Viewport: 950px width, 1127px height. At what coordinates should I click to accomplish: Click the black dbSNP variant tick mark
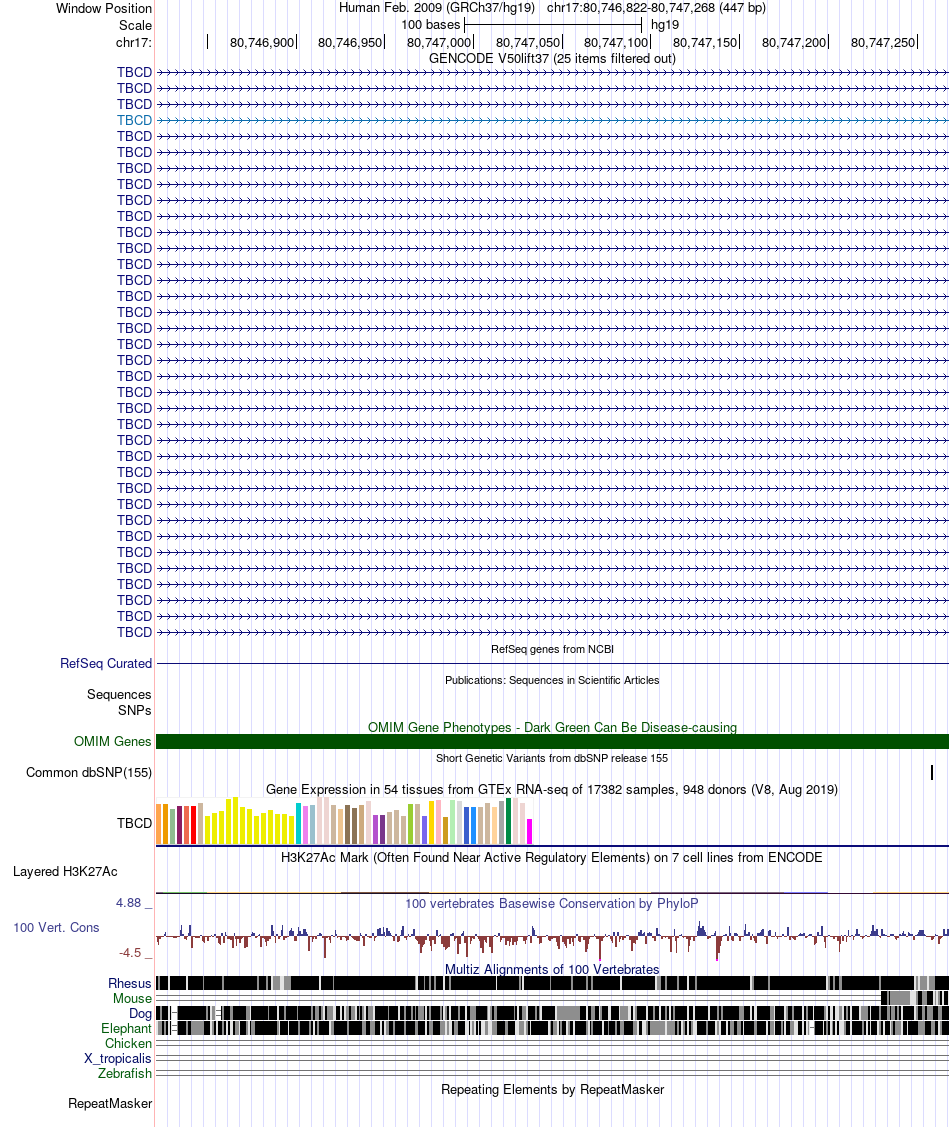click(932, 773)
